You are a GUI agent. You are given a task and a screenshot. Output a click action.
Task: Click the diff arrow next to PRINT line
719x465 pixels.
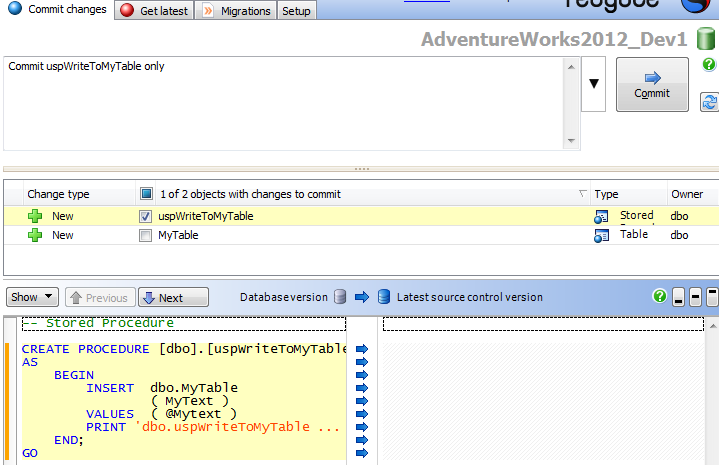(362, 427)
